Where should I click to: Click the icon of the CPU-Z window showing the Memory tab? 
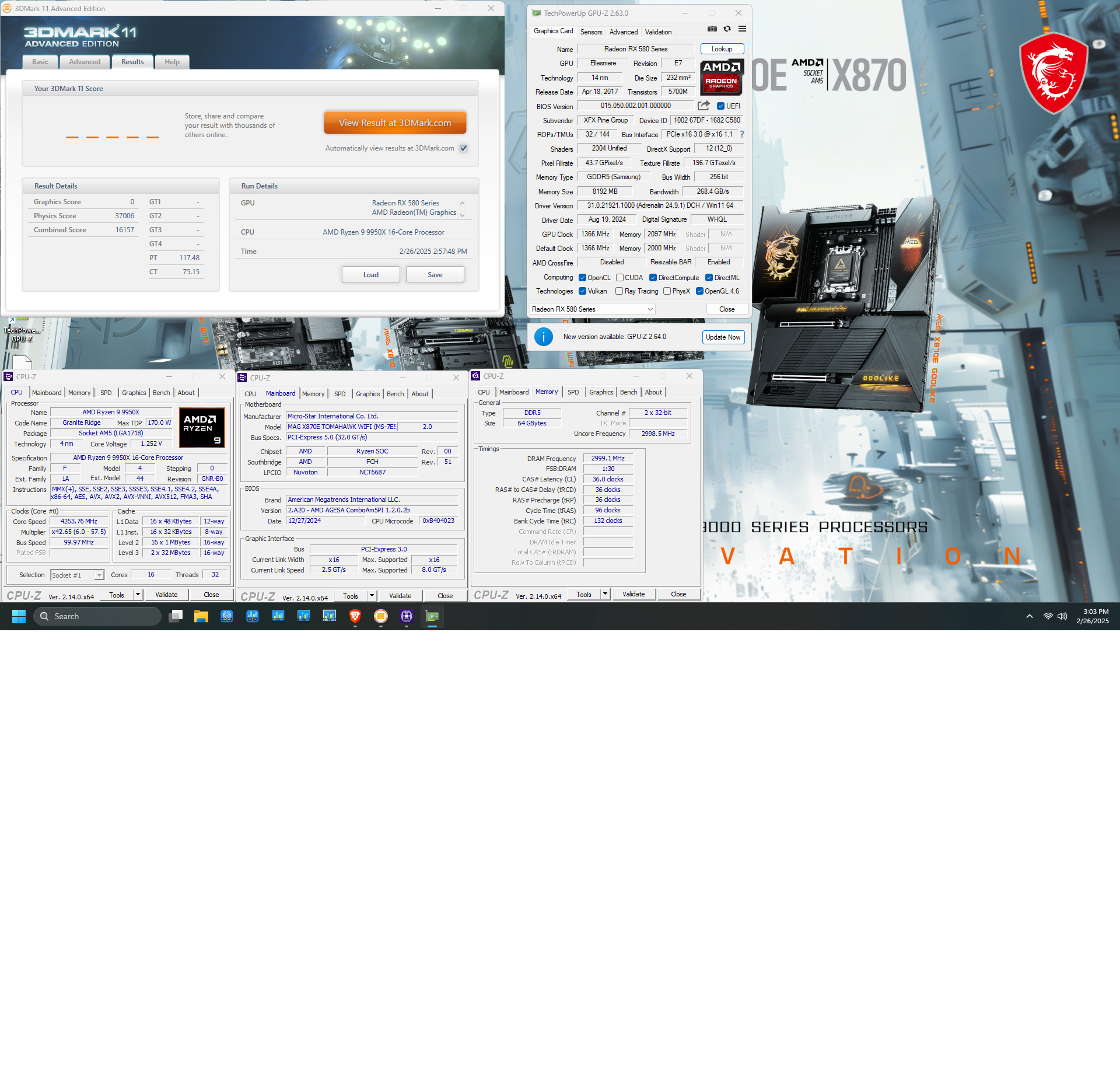click(x=475, y=376)
